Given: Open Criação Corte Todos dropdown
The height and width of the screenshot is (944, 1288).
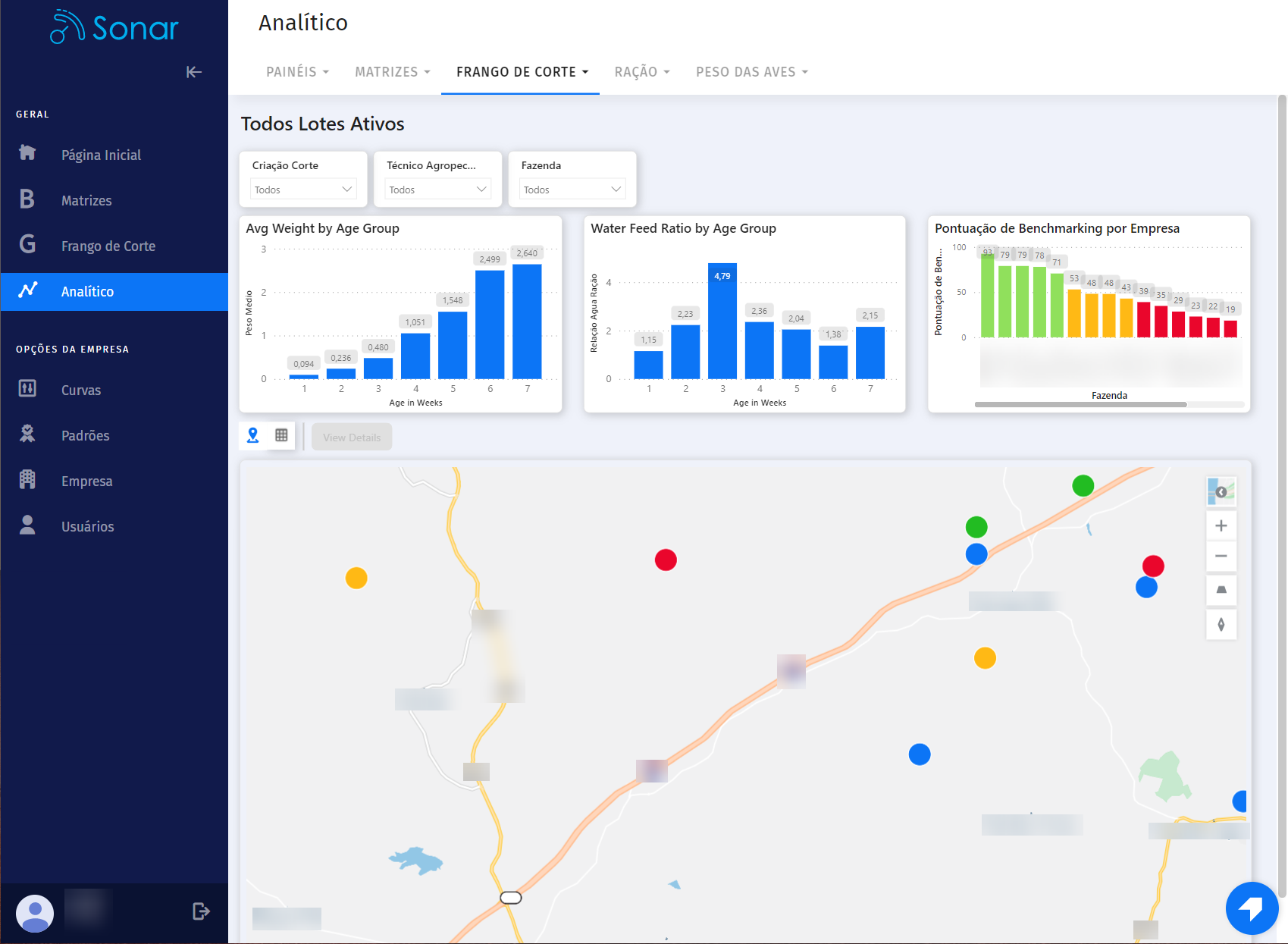Looking at the screenshot, I should (x=303, y=189).
